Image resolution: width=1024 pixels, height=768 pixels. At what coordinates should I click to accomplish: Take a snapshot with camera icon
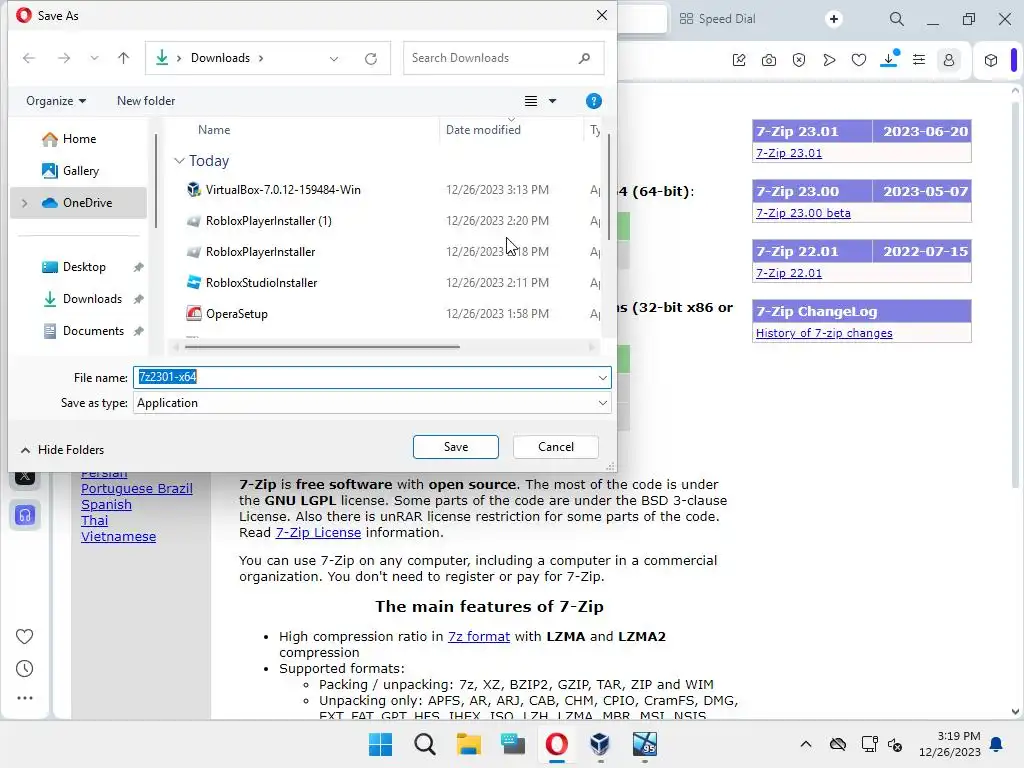(769, 60)
